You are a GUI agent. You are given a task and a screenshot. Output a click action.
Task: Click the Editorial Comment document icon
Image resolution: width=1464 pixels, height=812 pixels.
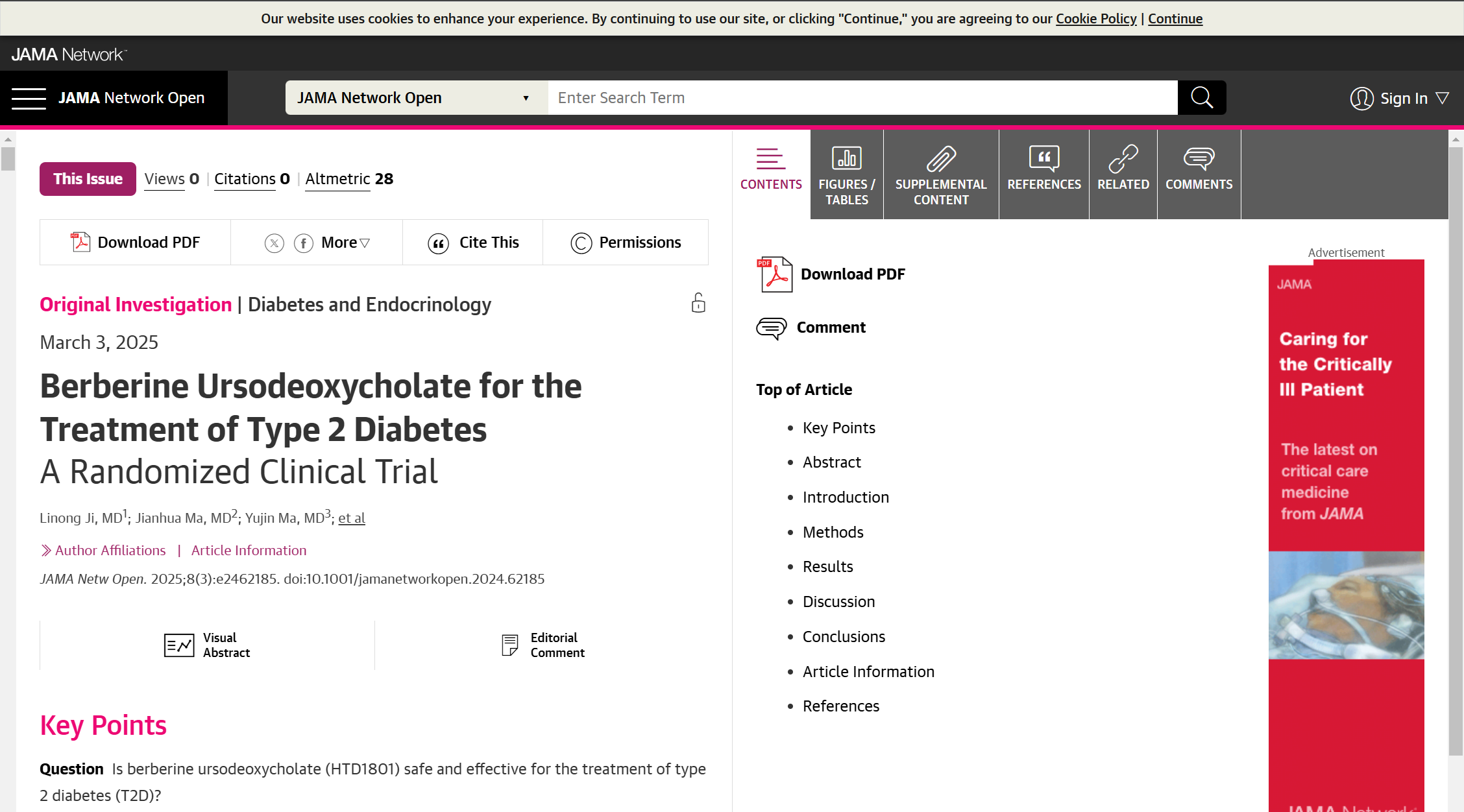coord(510,645)
